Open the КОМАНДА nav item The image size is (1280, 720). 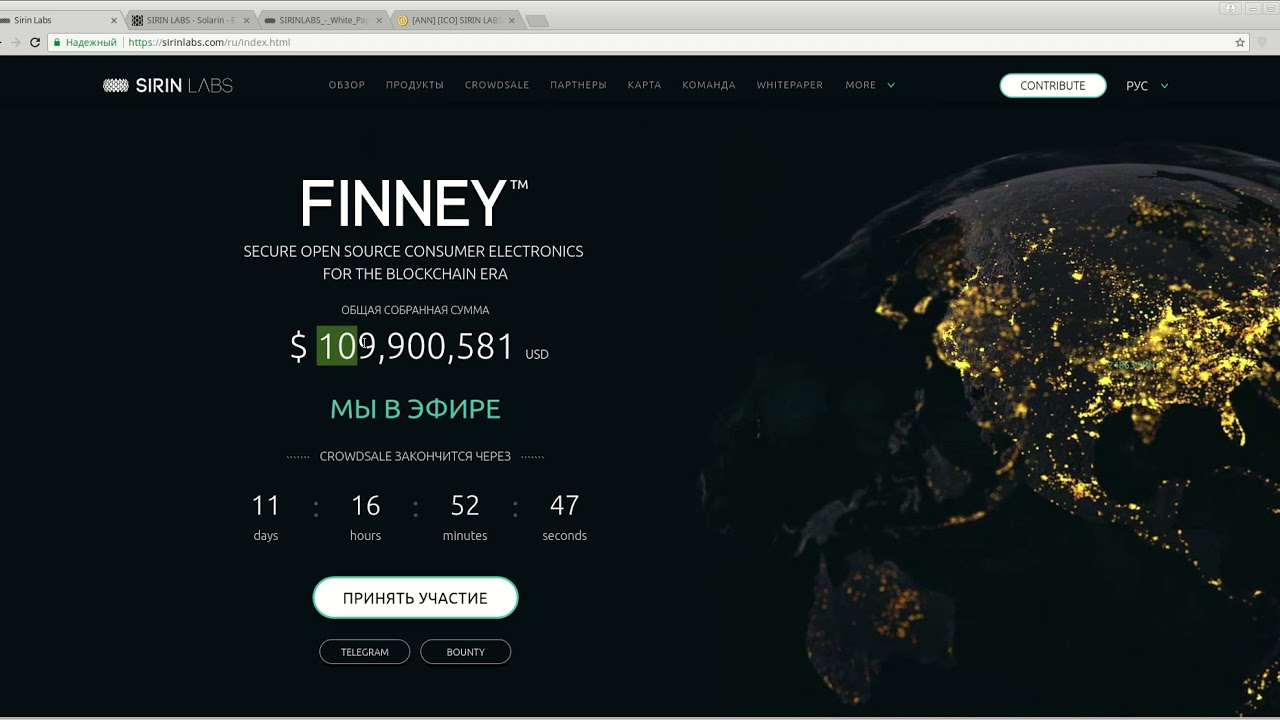[709, 85]
